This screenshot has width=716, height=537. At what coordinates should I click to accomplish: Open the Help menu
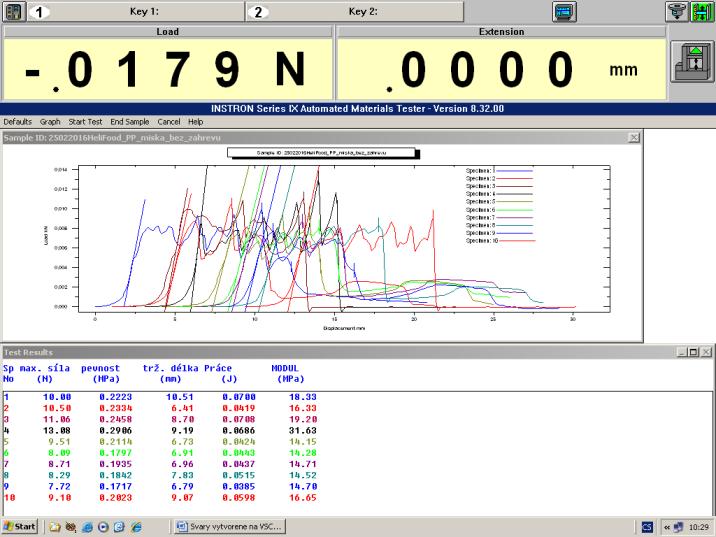pyautogui.click(x=195, y=121)
